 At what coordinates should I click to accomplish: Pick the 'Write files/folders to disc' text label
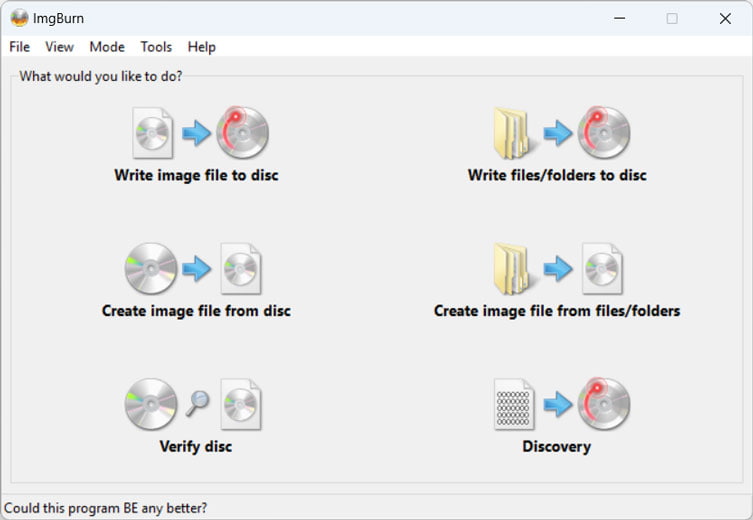pos(557,176)
